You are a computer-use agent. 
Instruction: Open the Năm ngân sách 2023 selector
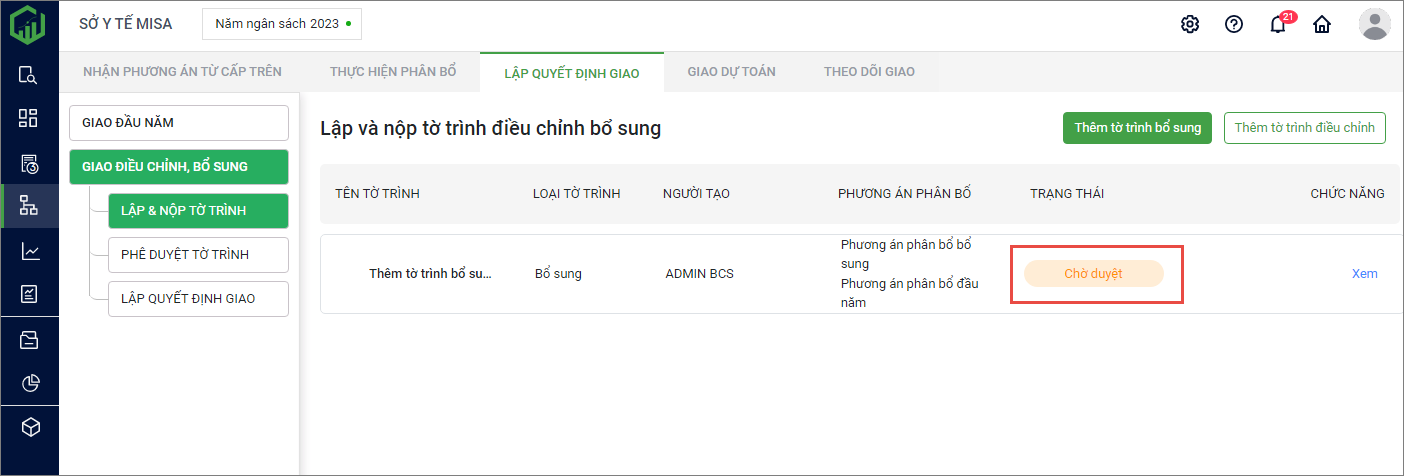[x=282, y=24]
